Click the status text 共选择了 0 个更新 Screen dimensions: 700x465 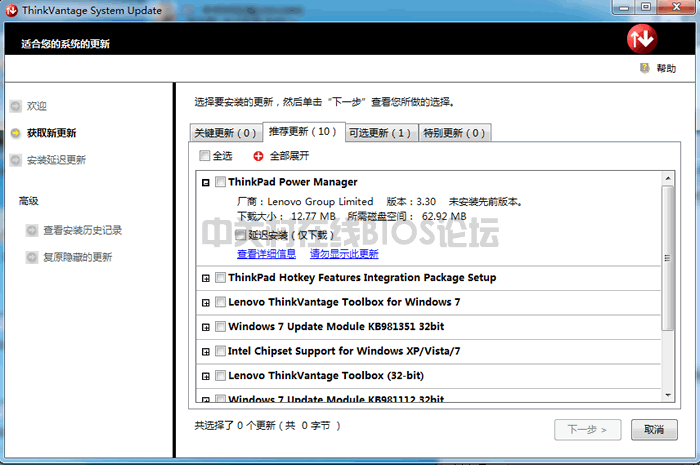click(235, 426)
